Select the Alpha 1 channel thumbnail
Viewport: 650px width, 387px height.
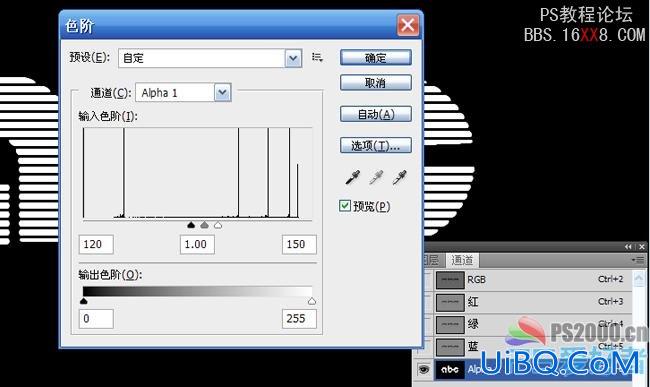click(x=450, y=369)
